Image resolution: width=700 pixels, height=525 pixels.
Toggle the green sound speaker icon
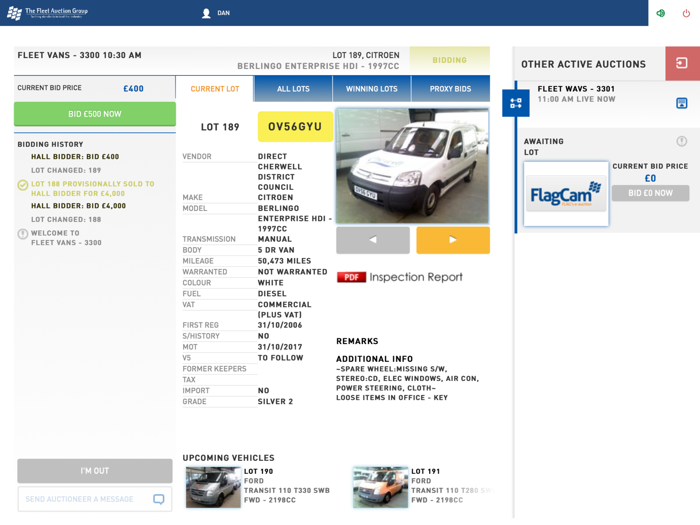[x=661, y=13]
